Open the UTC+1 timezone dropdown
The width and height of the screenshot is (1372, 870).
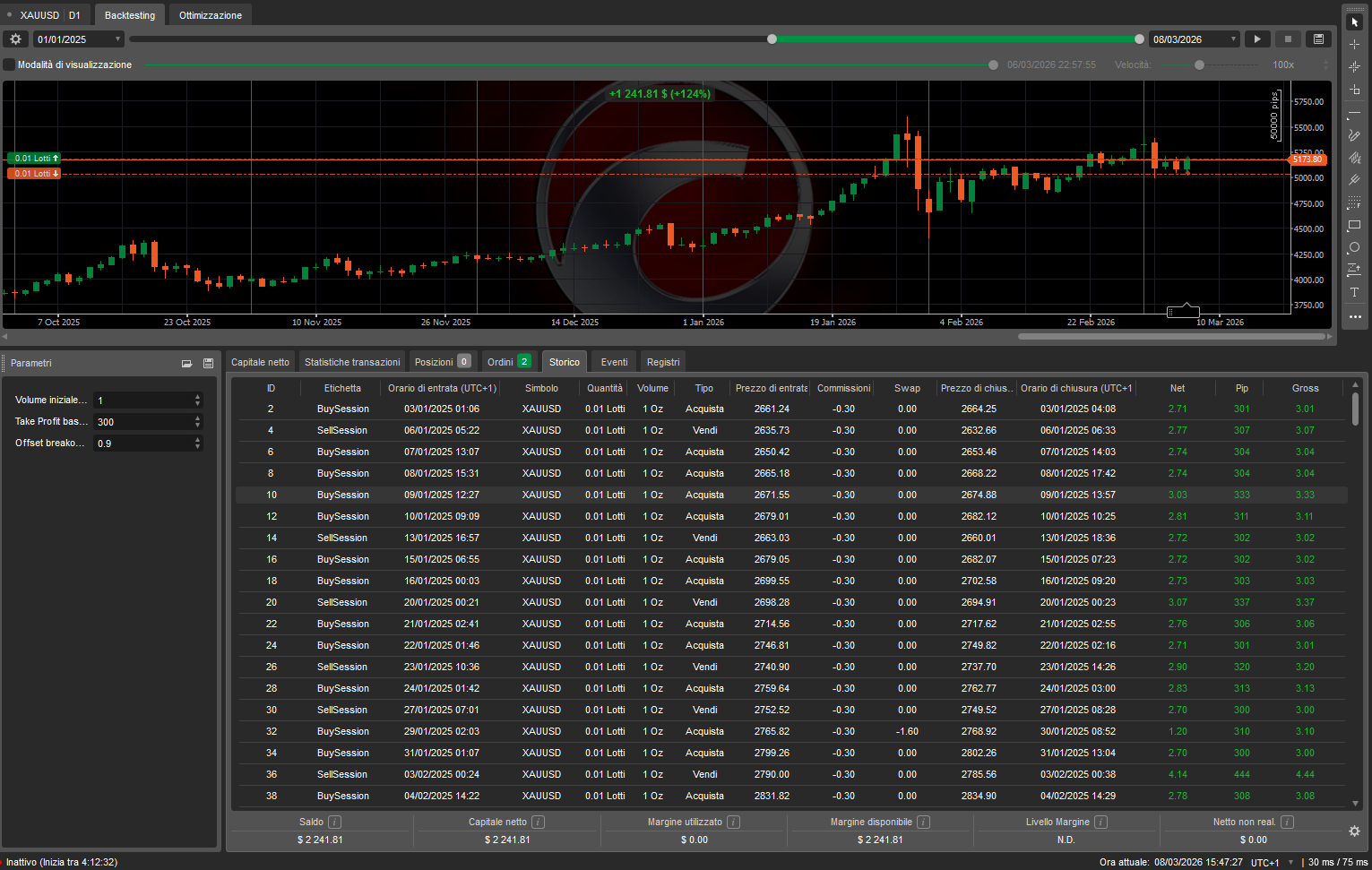coord(1290,863)
